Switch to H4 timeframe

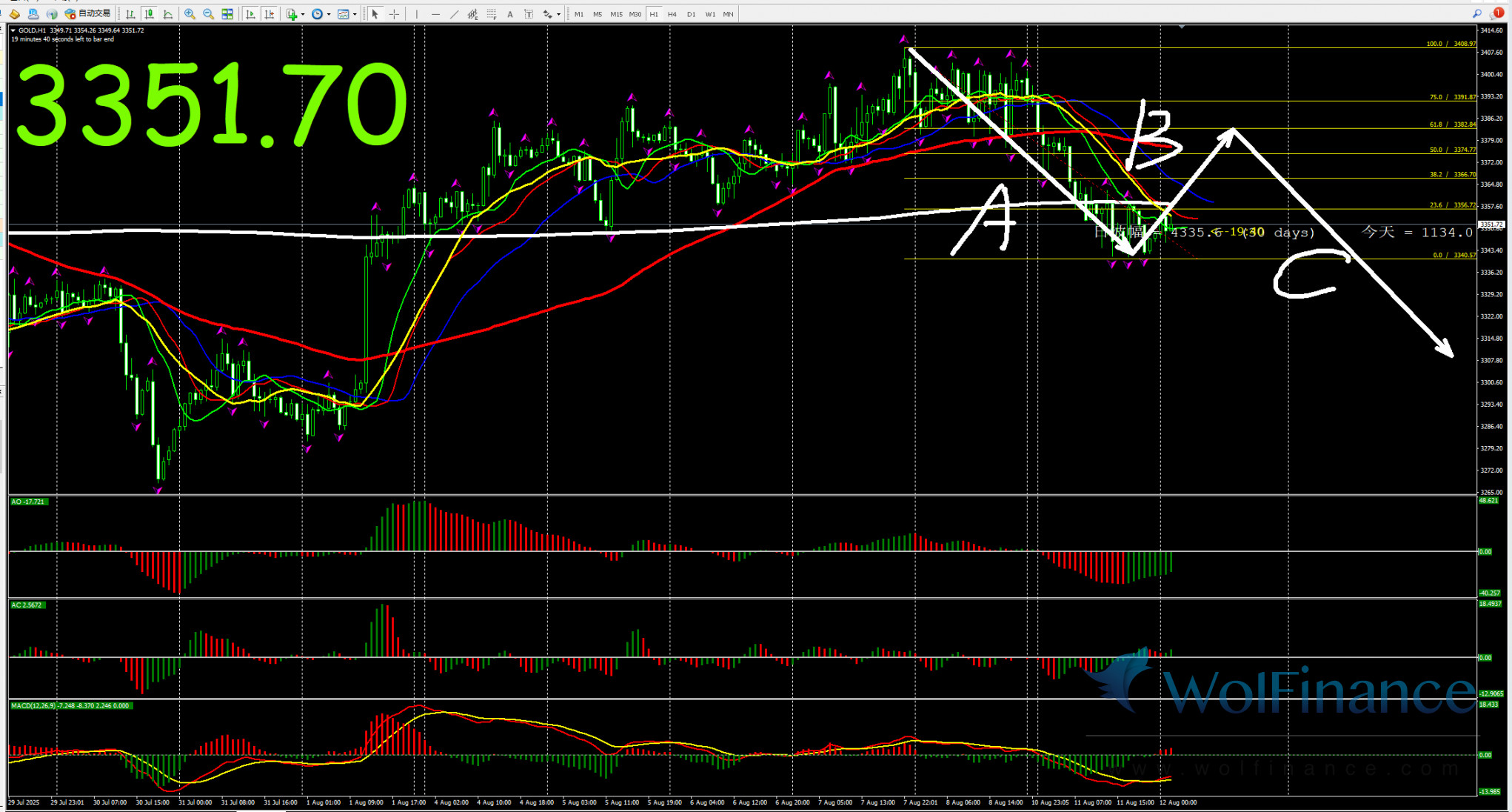click(x=672, y=14)
